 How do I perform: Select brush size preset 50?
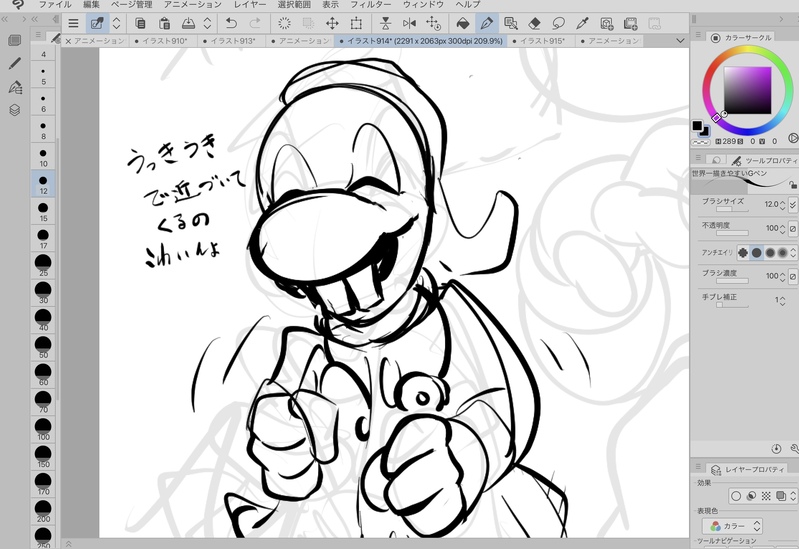(x=43, y=348)
